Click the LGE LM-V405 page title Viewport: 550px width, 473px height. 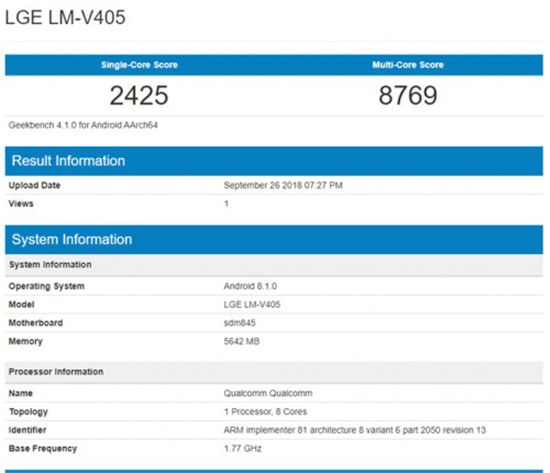pyautogui.click(x=65, y=17)
